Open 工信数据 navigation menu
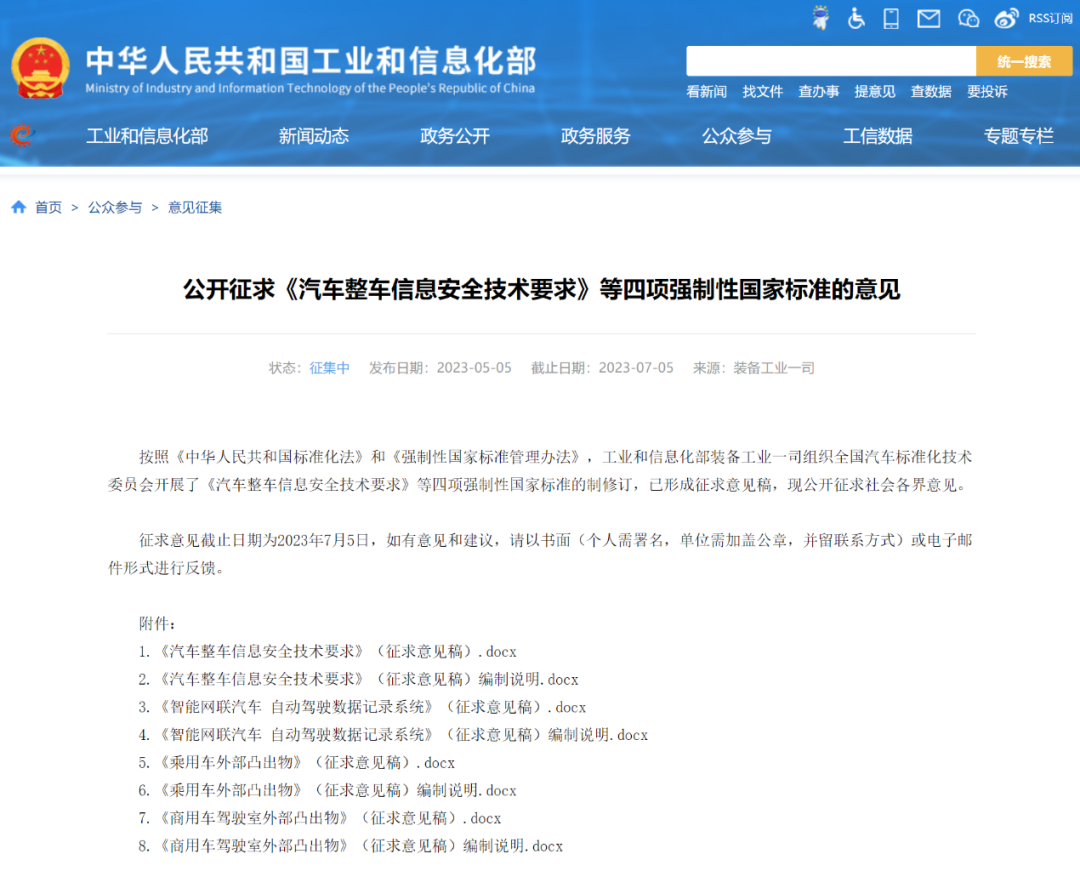This screenshot has height=871, width=1080. click(x=878, y=136)
